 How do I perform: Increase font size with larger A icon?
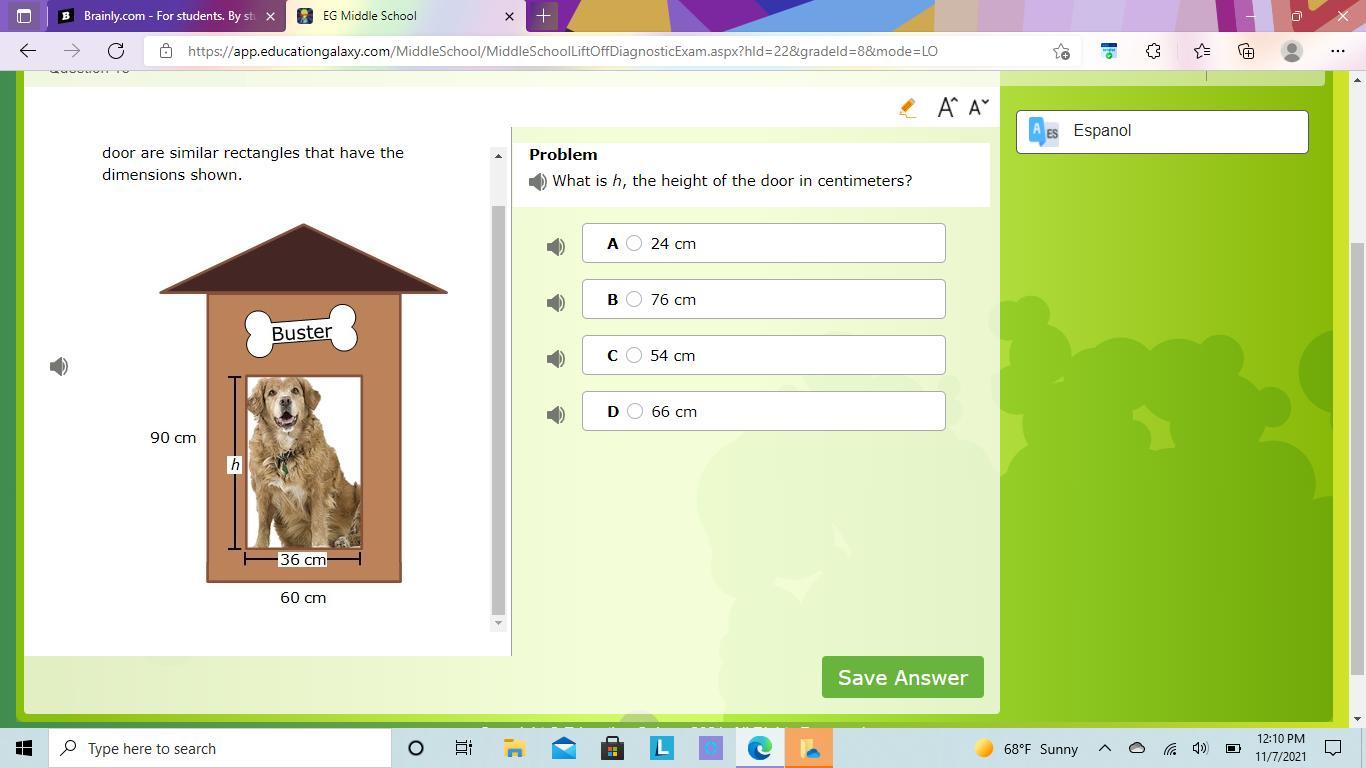tap(946, 108)
